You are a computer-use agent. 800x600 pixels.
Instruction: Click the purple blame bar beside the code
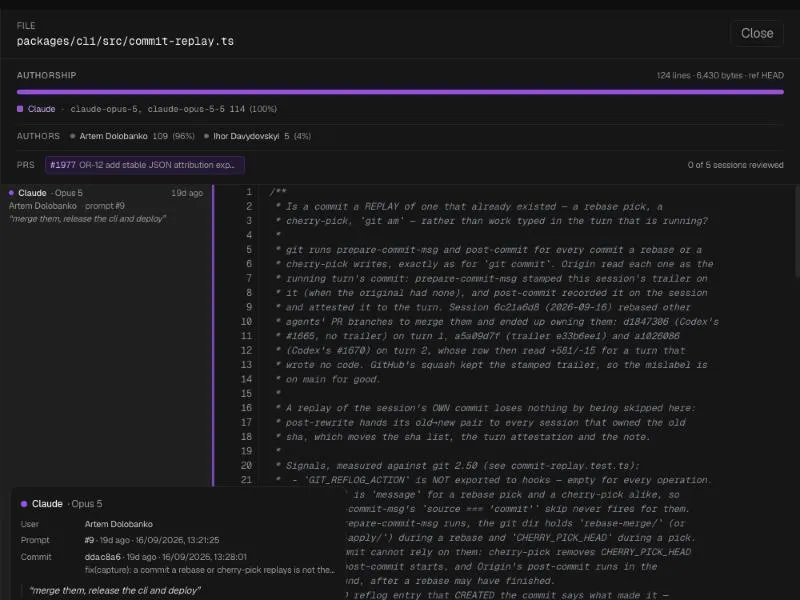click(213, 335)
